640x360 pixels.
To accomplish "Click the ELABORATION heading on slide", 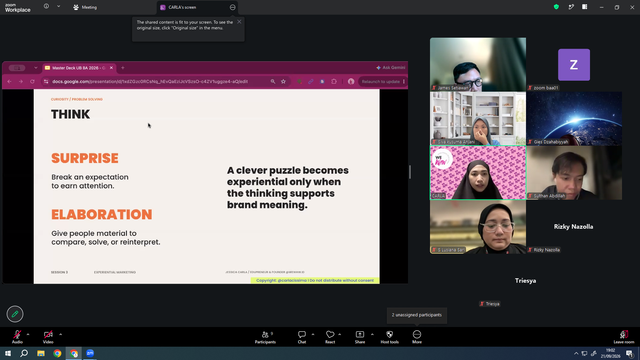I will 102,215.
